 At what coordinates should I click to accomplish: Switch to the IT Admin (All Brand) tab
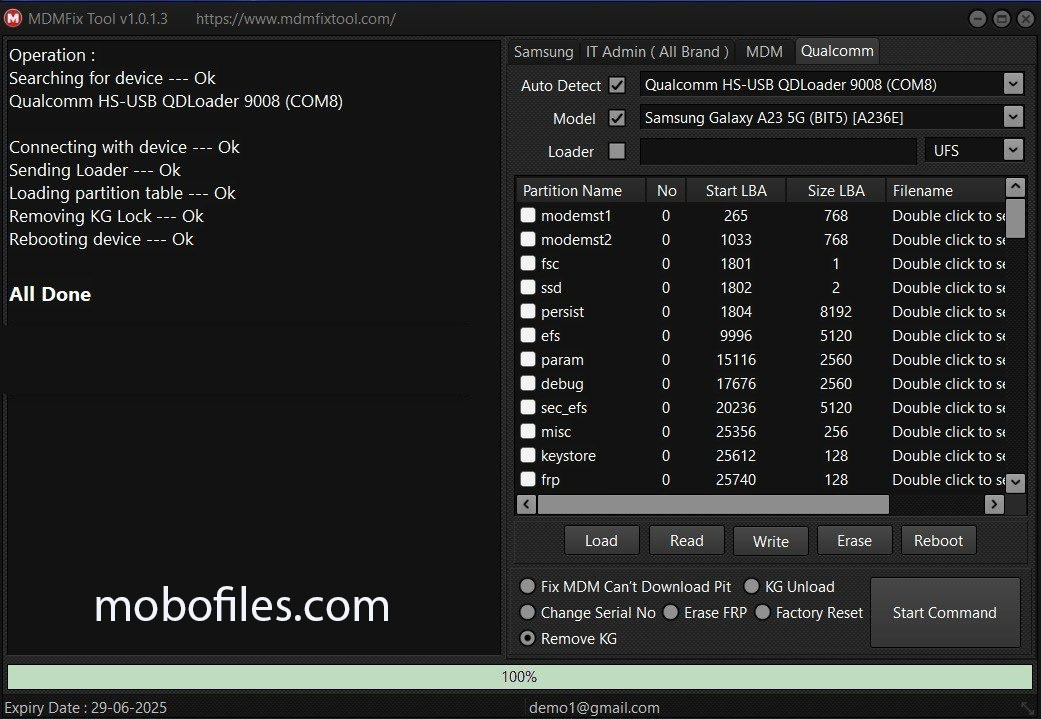657,52
